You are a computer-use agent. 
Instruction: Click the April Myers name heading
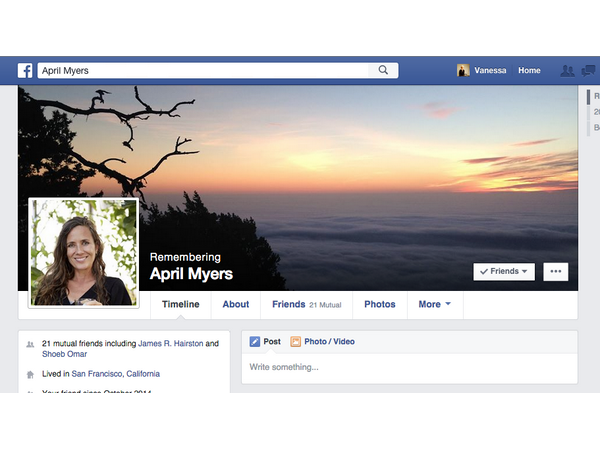[x=191, y=274]
